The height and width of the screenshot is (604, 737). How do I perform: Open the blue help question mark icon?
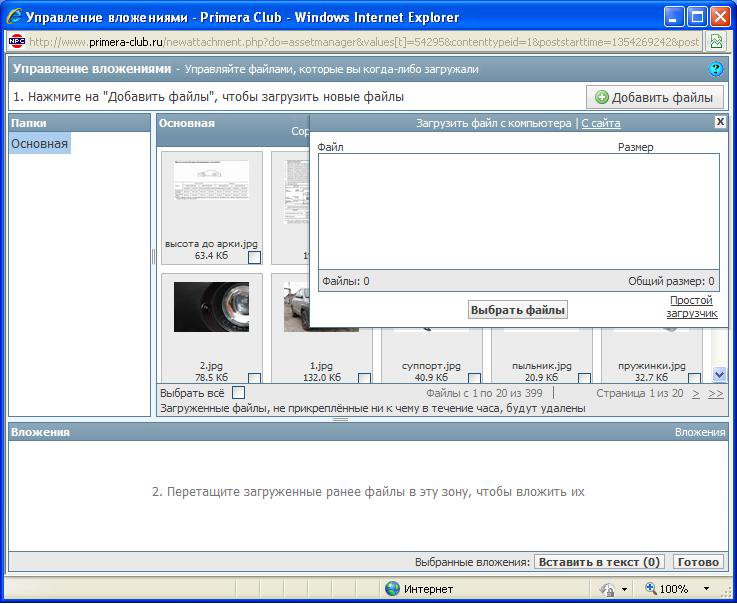(x=715, y=70)
